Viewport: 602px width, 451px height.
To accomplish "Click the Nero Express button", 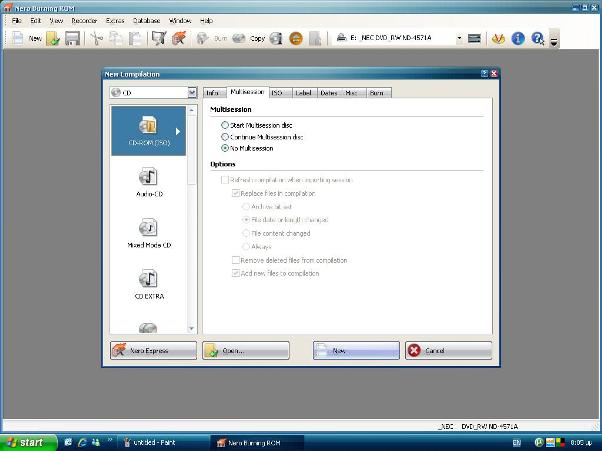I will click(153, 350).
